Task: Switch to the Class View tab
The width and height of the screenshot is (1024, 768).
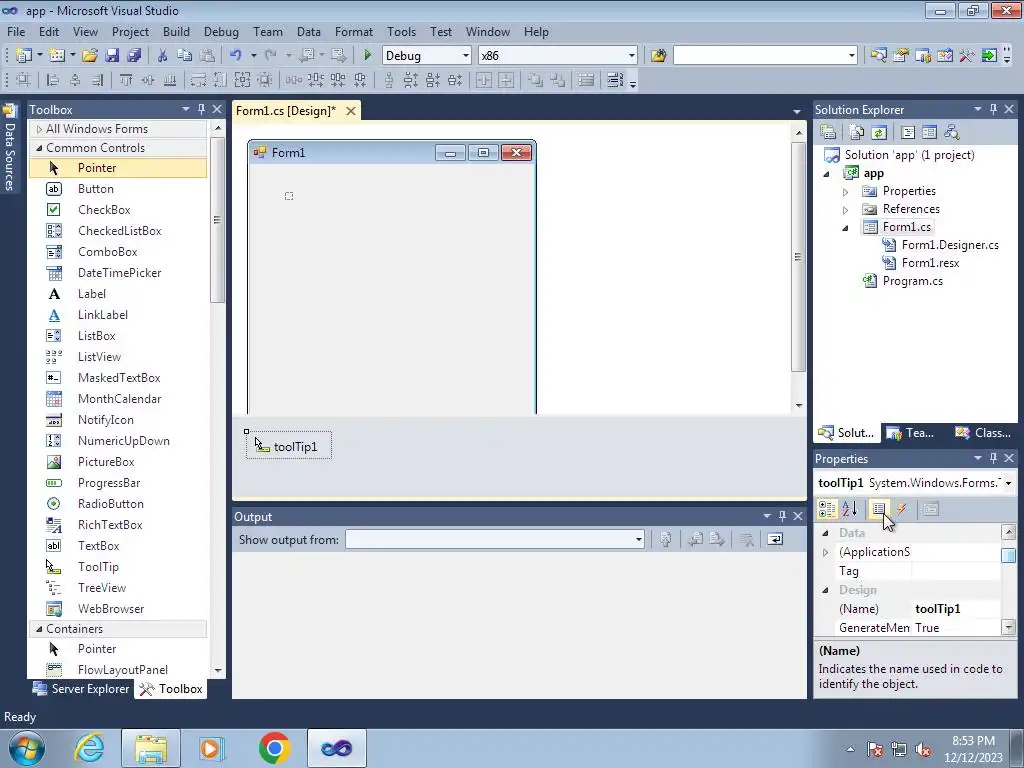Action: coord(982,432)
